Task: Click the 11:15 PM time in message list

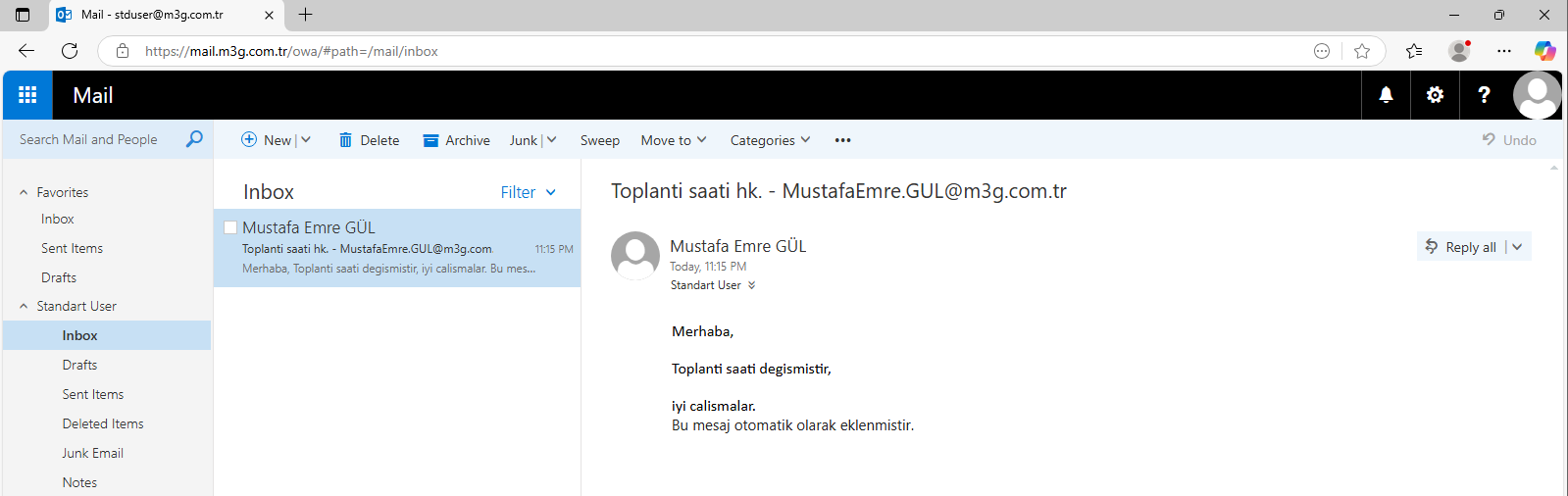Action: click(x=554, y=249)
